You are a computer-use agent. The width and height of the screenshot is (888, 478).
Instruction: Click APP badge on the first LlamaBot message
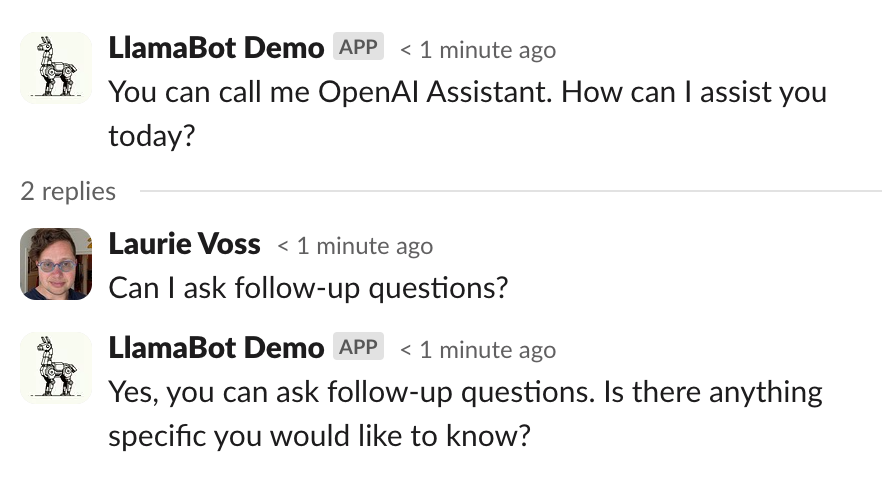coord(358,47)
